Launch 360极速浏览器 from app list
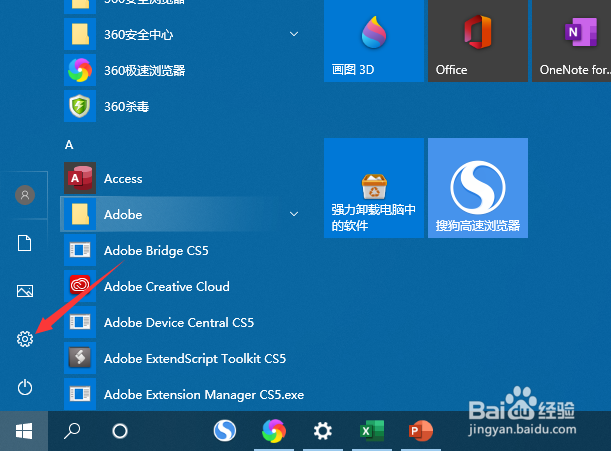The width and height of the screenshot is (611, 451). (x=183, y=70)
